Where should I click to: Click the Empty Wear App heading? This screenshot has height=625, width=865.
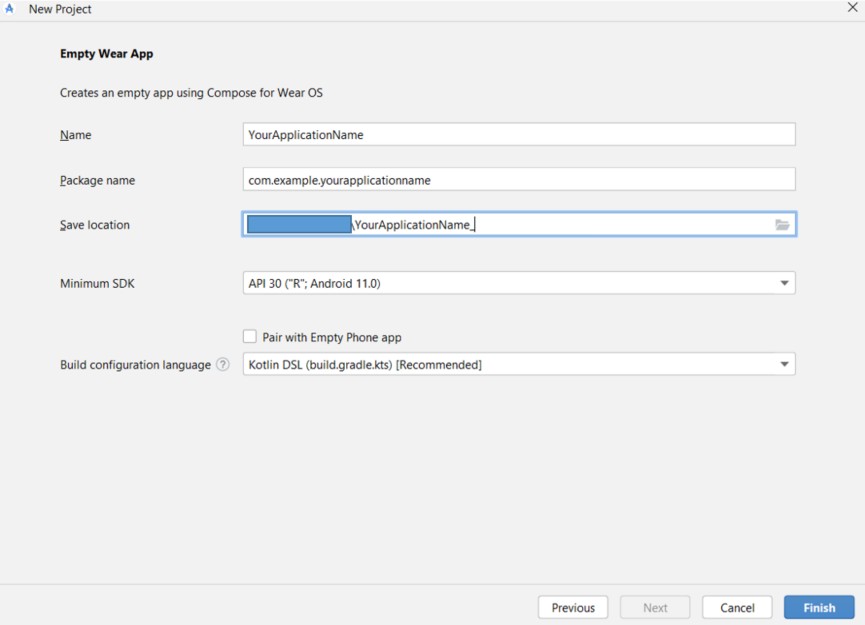pos(106,54)
